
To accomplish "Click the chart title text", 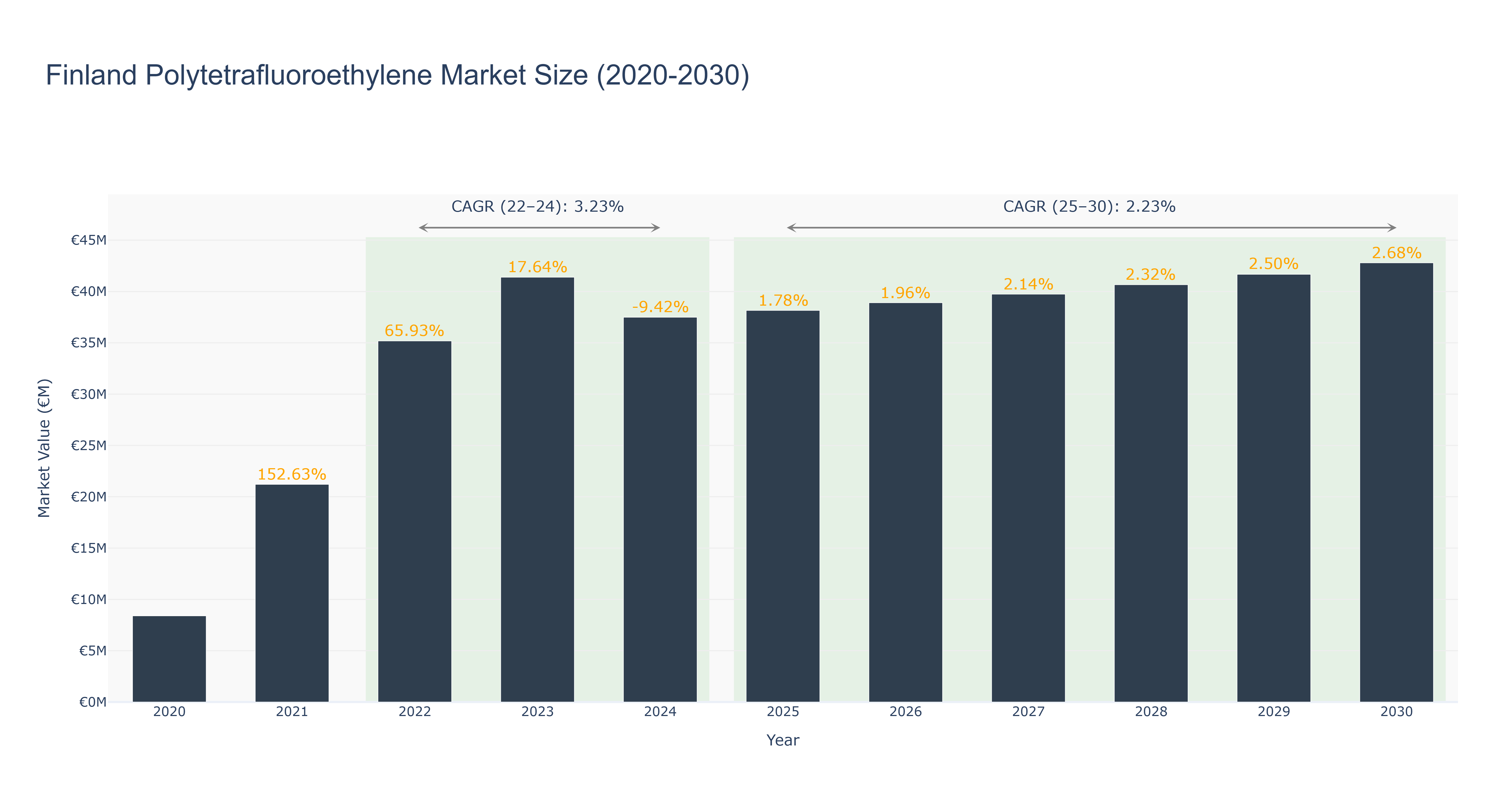I will coord(397,75).
